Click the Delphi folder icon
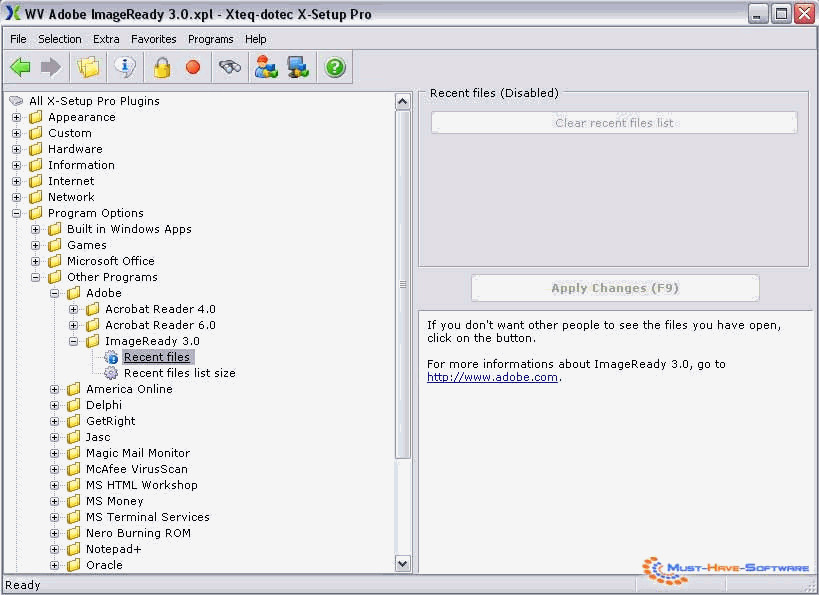The width and height of the screenshot is (819, 595). [74, 405]
